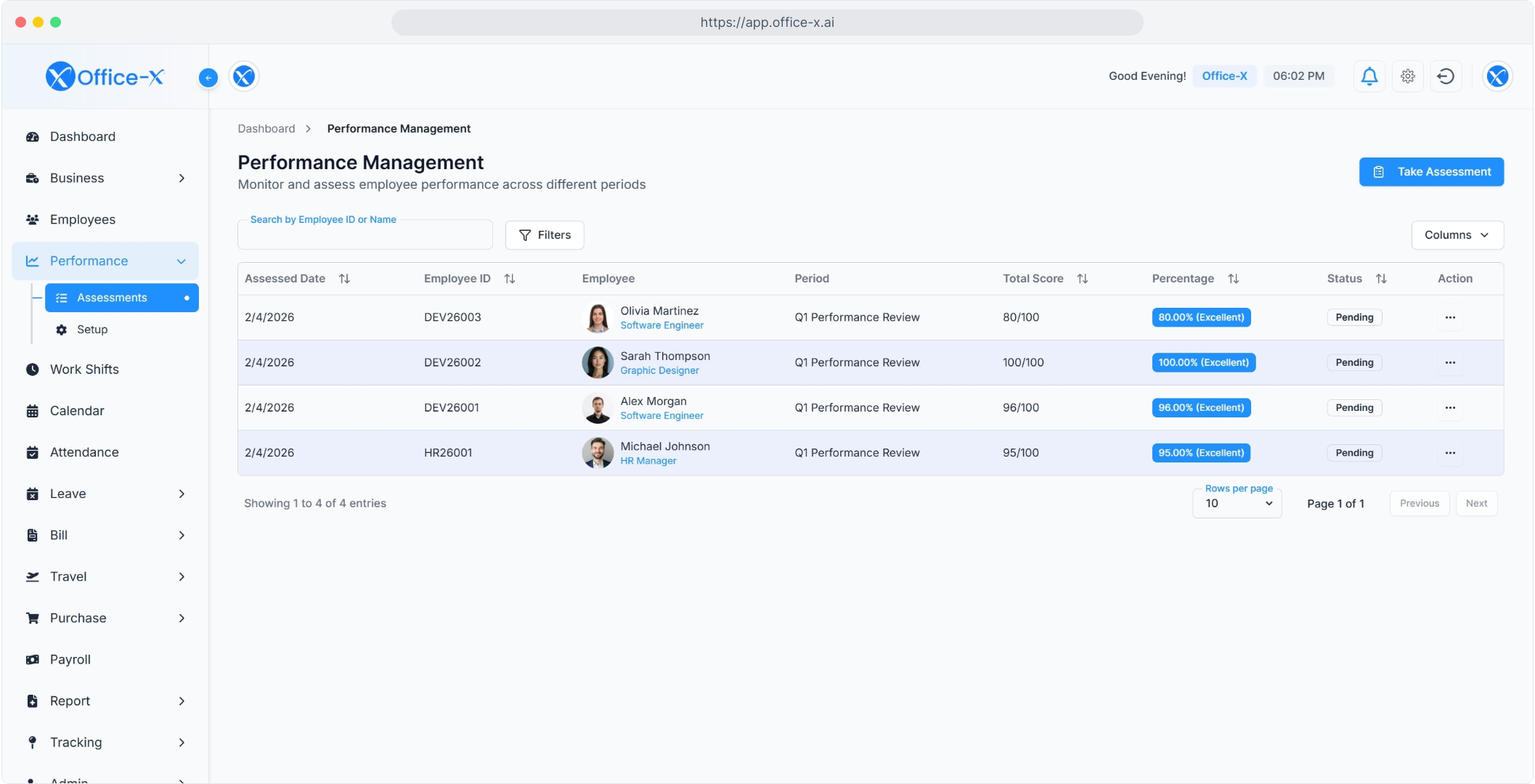Sort by Percentage column
Image resolution: width=1535 pixels, height=784 pixels.
point(1233,278)
